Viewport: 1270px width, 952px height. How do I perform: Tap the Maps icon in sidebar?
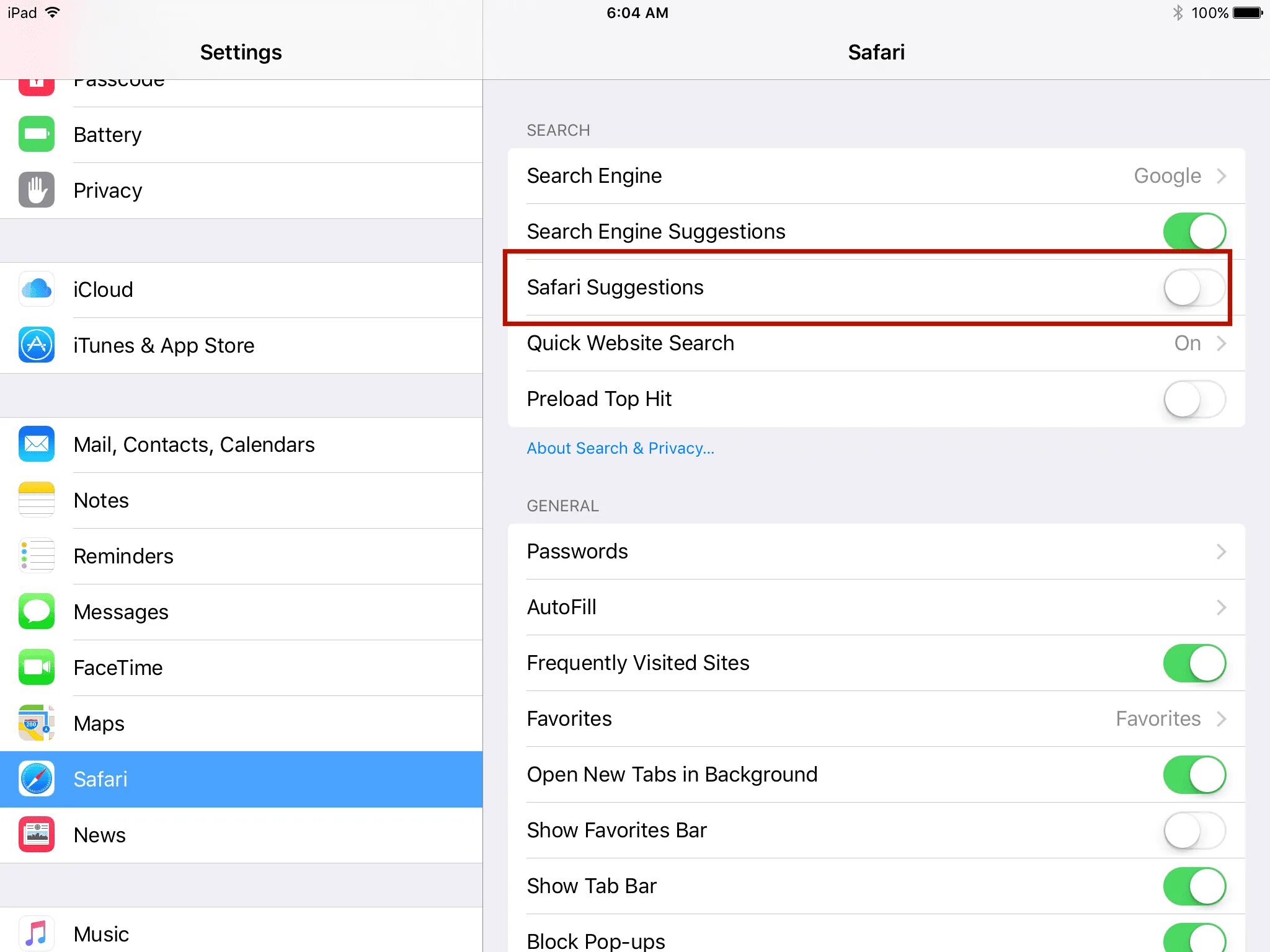(x=37, y=723)
